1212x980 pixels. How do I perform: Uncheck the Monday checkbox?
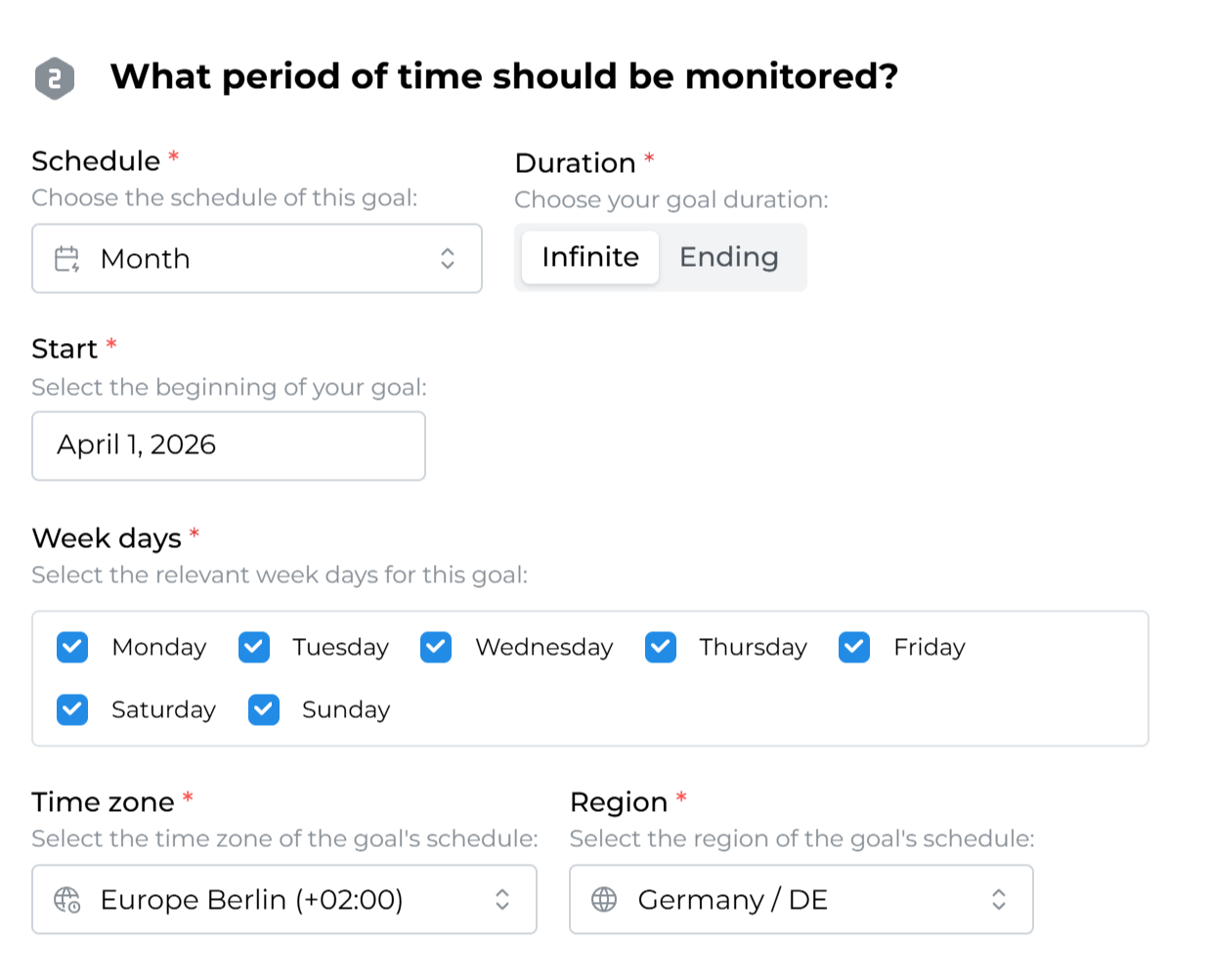tap(72, 647)
